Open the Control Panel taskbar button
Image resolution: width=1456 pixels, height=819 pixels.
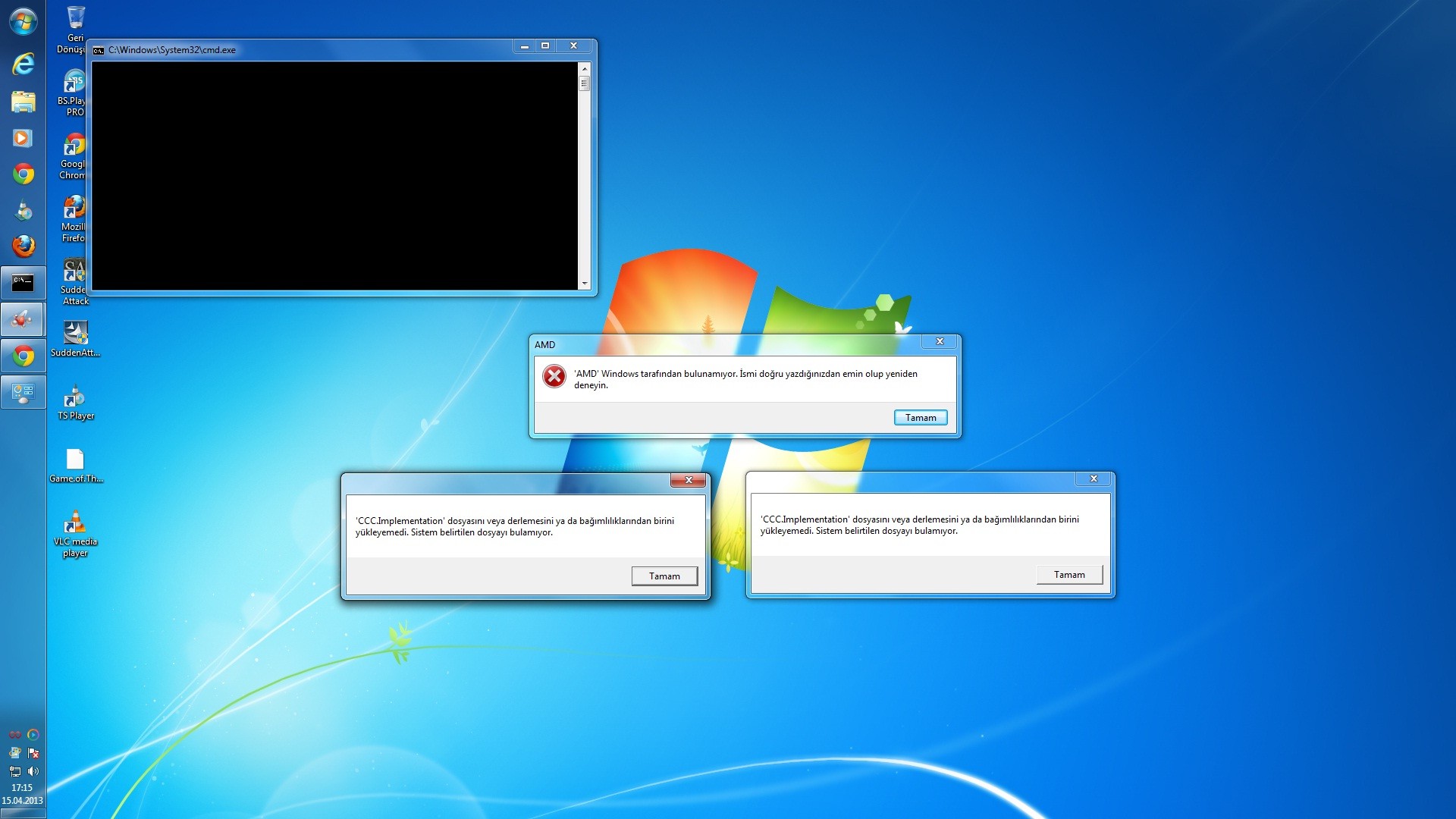pos(23,392)
